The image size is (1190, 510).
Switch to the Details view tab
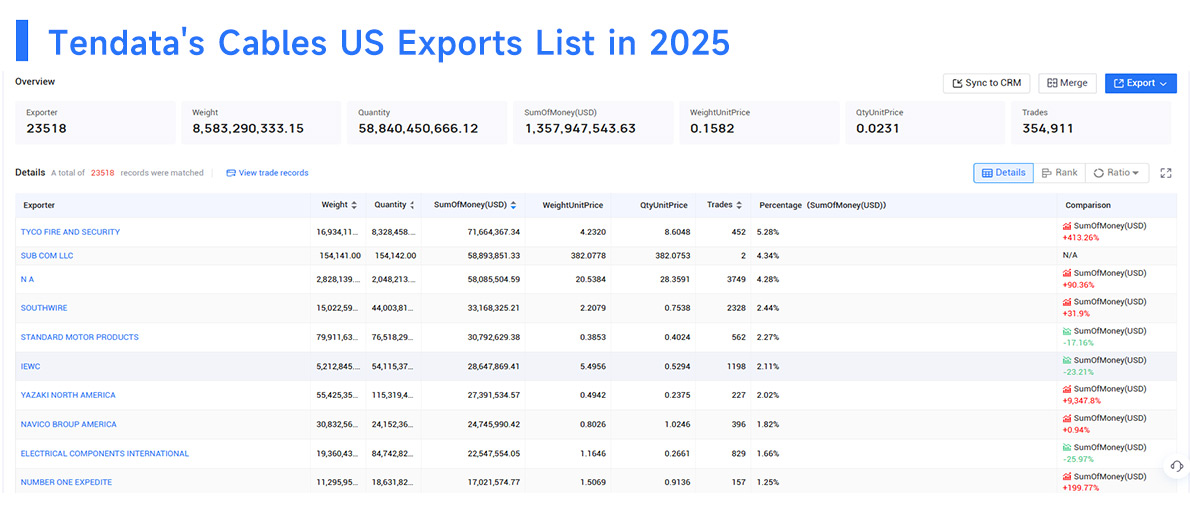point(1003,173)
